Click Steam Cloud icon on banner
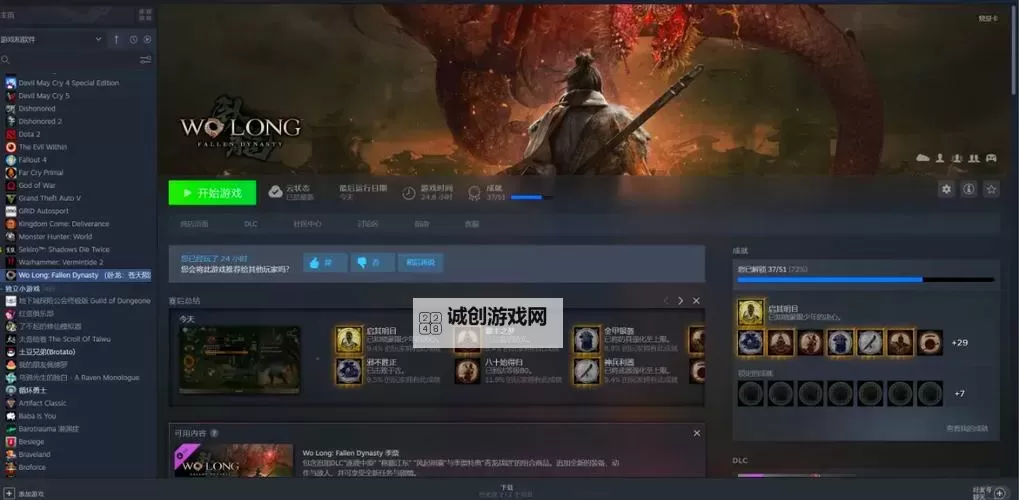This screenshot has width=1019, height=500. 923,158
